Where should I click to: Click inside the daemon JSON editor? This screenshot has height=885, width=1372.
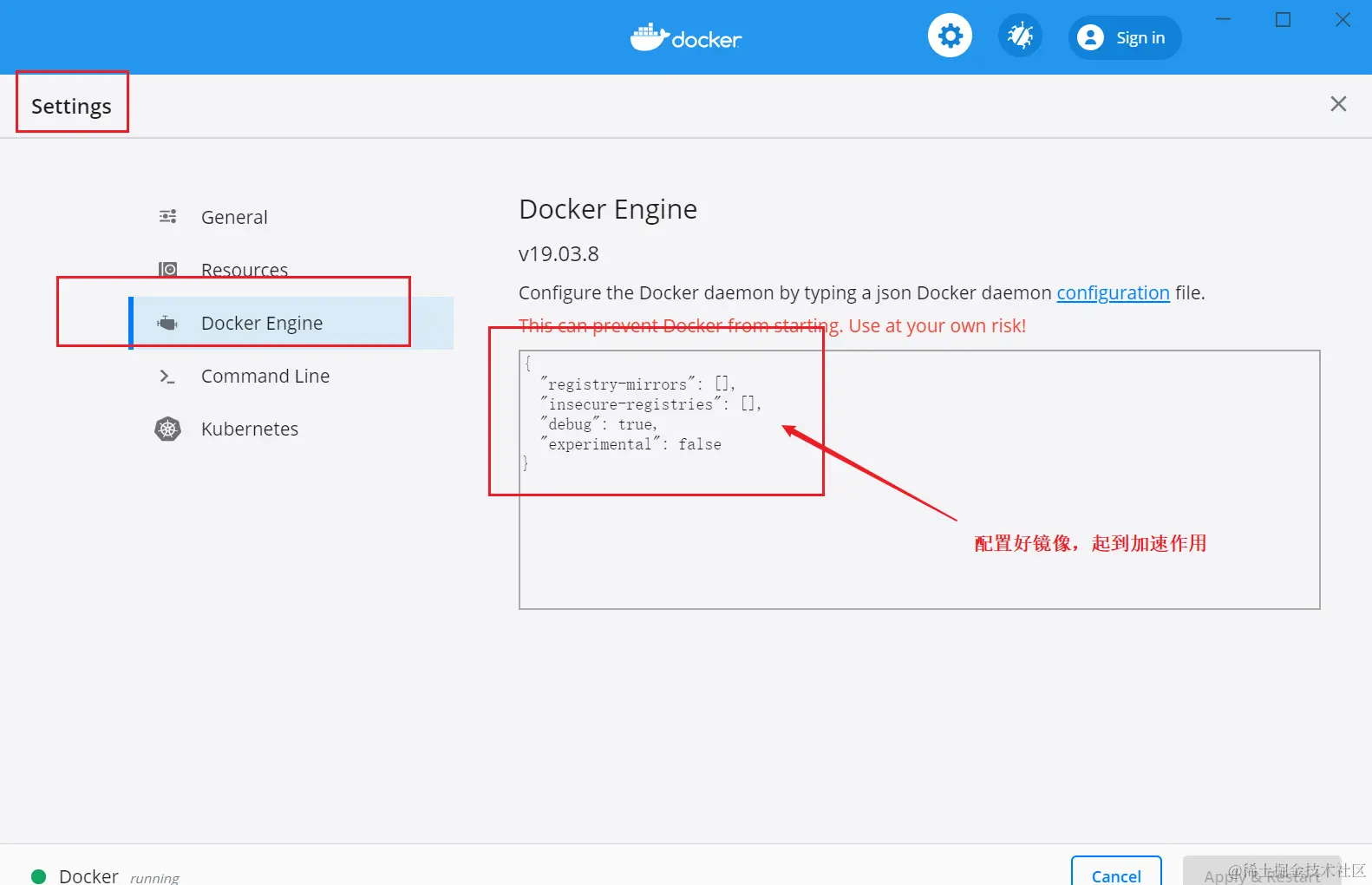tap(919, 480)
